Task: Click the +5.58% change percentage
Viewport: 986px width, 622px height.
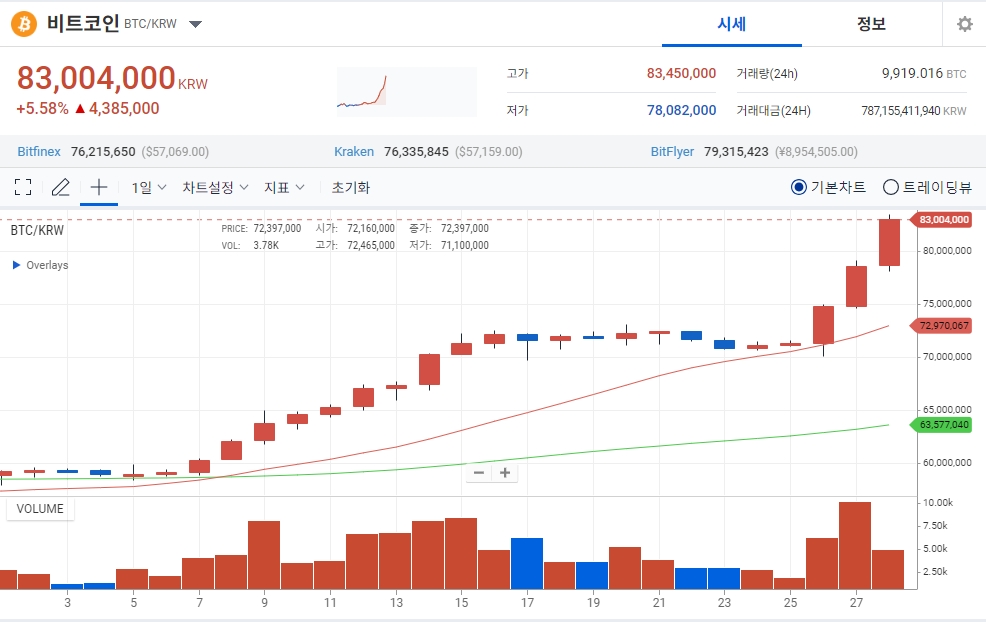Action: 42,109
